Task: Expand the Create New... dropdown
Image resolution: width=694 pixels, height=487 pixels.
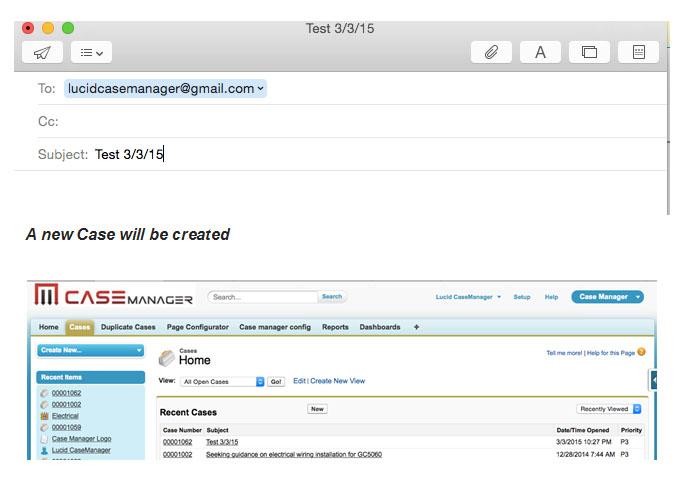Action: coord(91,350)
